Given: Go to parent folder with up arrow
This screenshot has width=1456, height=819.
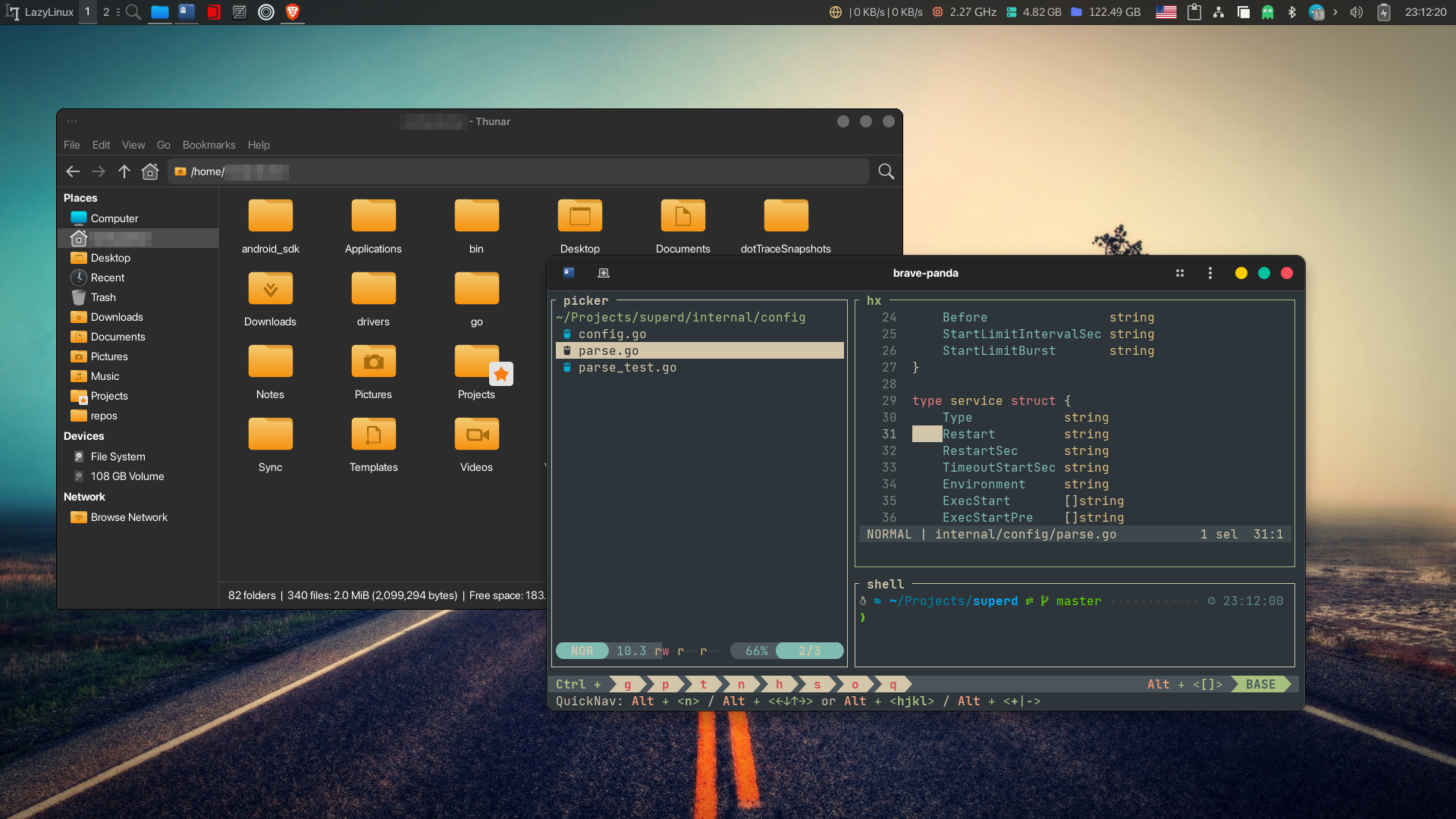Looking at the screenshot, I should 124,171.
